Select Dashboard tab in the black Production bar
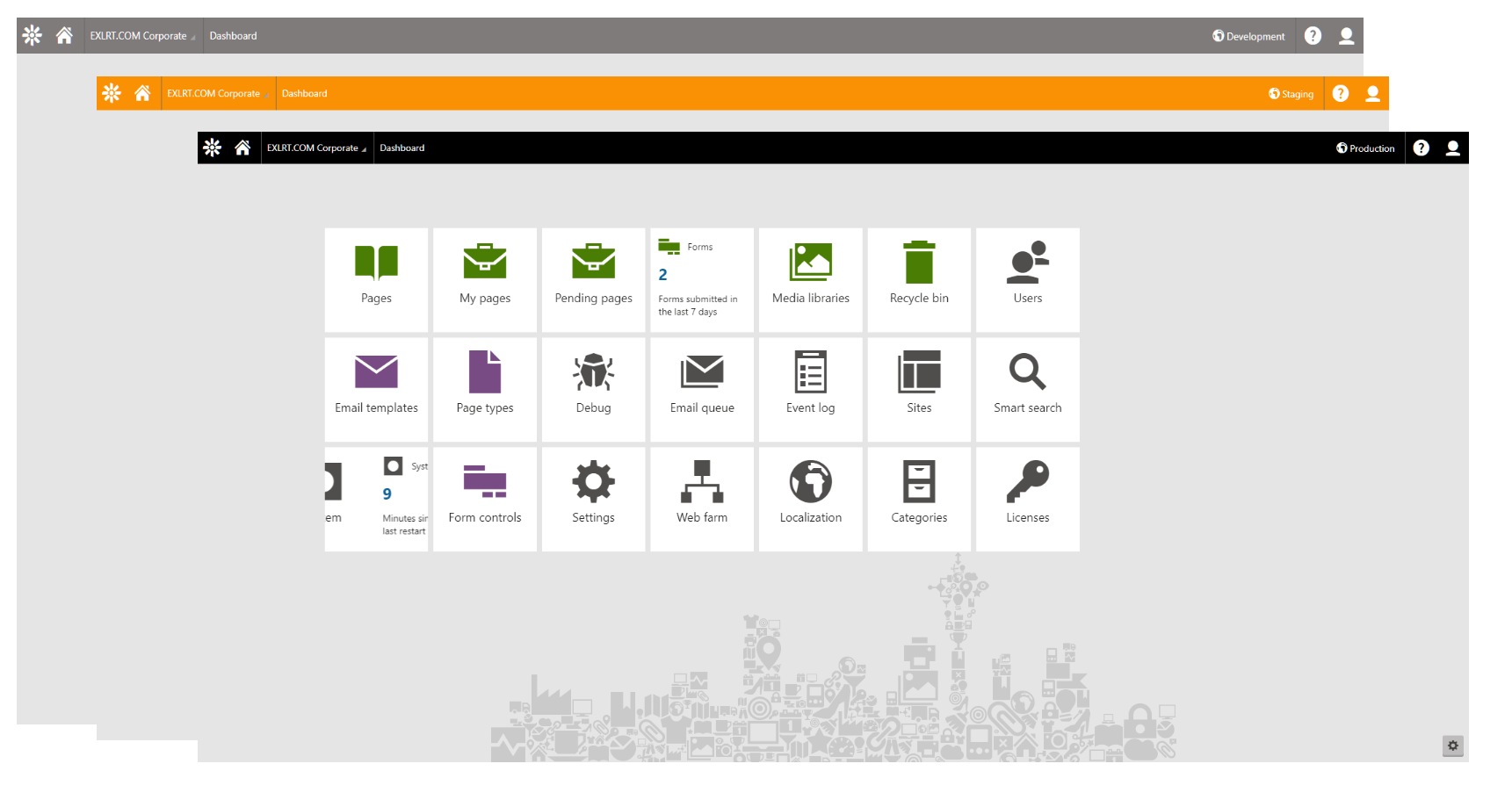Viewport: 1512px width, 807px height. 402,148
